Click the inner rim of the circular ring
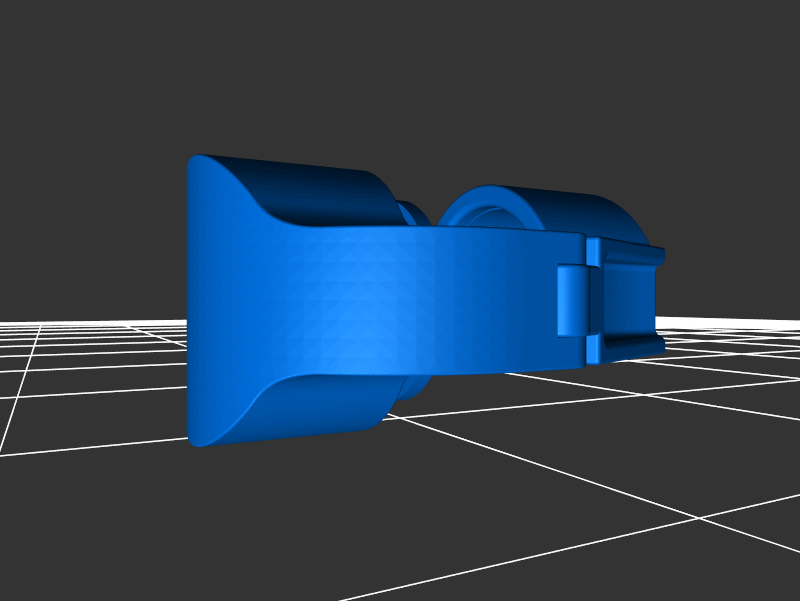Screen dimensions: 800x601 (x=490, y=215)
